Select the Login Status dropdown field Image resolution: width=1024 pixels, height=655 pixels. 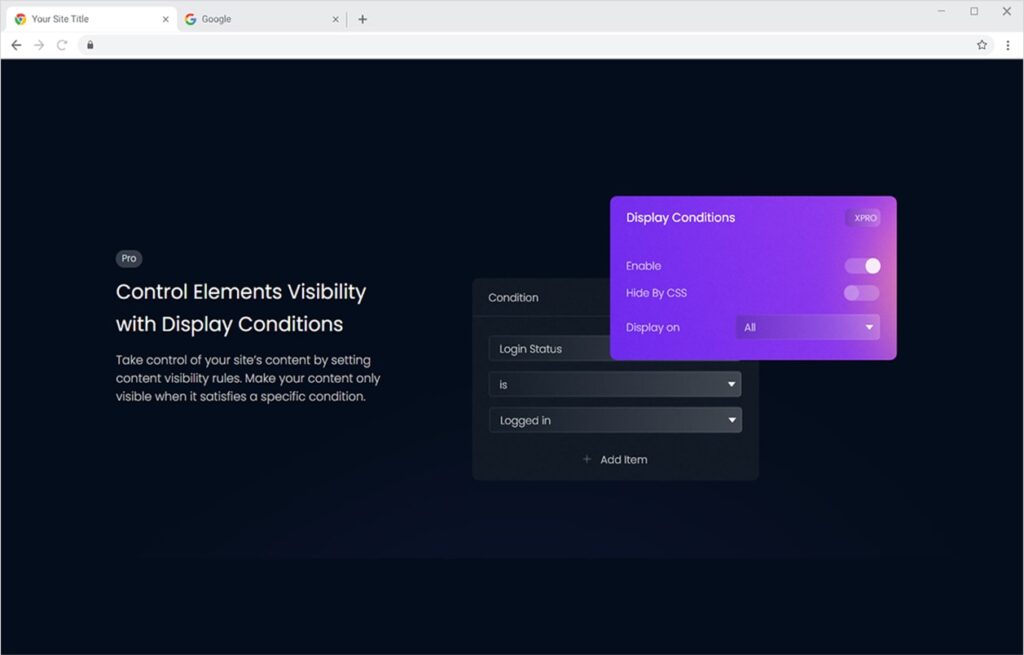(550, 349)
